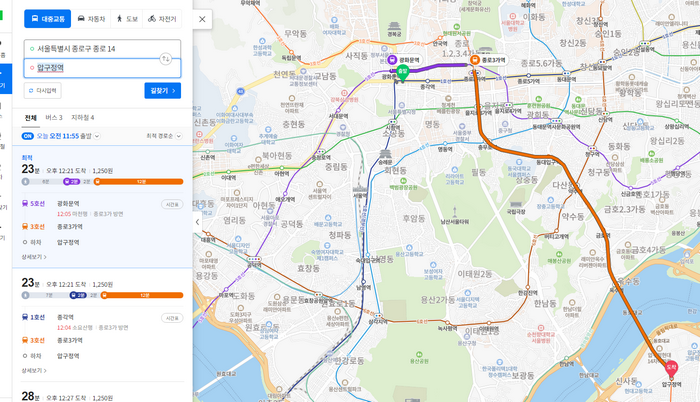Filter results by 버스 3 tab
This screenshot has width=700, height=402.
(x=54, y=117)
